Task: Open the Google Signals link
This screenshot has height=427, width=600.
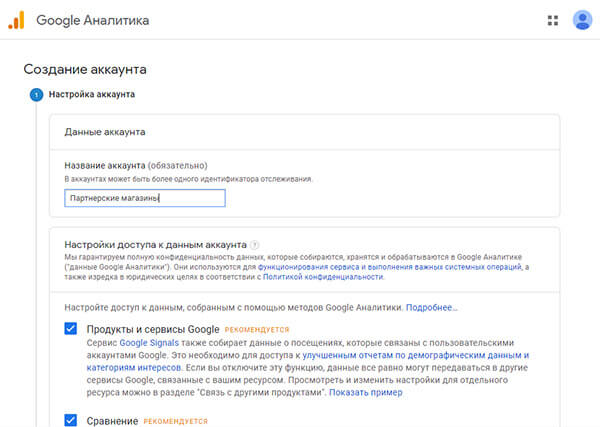Action: point(149,343)
